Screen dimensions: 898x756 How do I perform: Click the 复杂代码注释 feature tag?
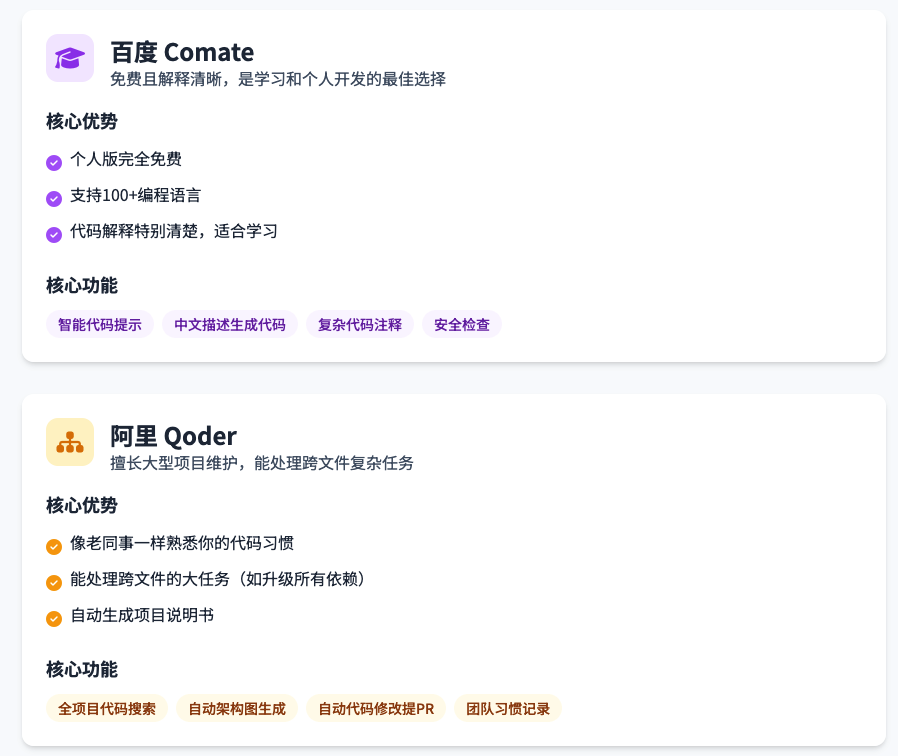click(360, 325)
